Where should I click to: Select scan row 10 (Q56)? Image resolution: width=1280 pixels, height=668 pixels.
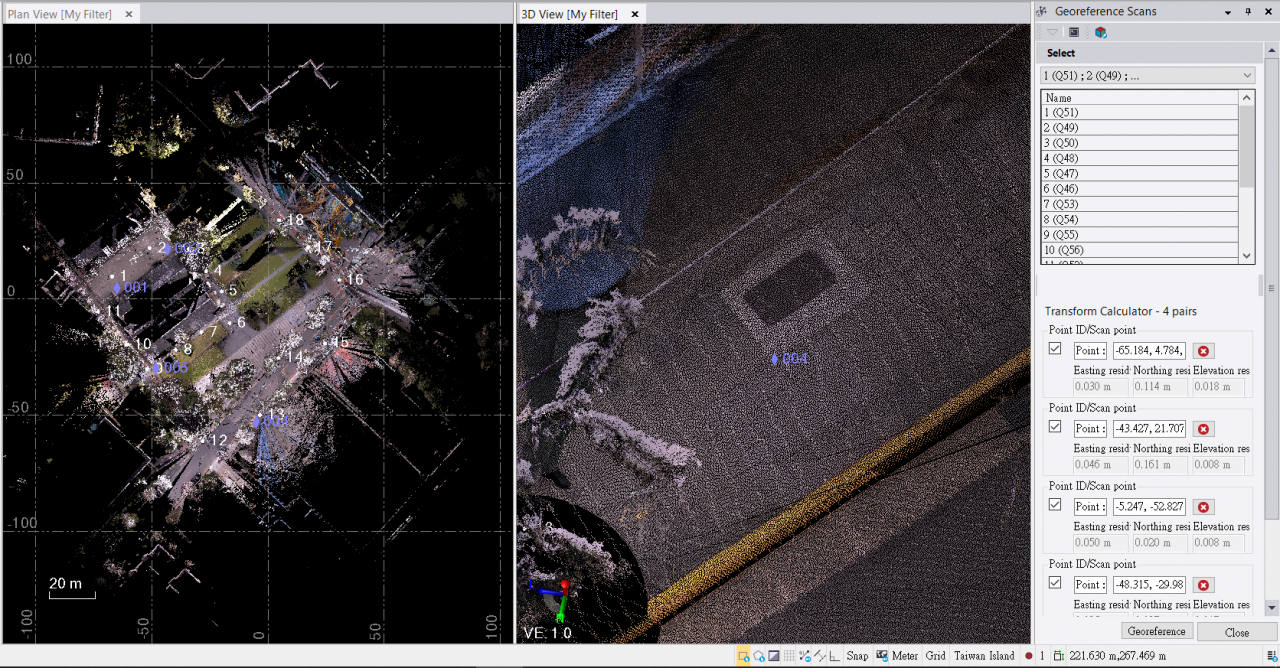(1139, 250)
